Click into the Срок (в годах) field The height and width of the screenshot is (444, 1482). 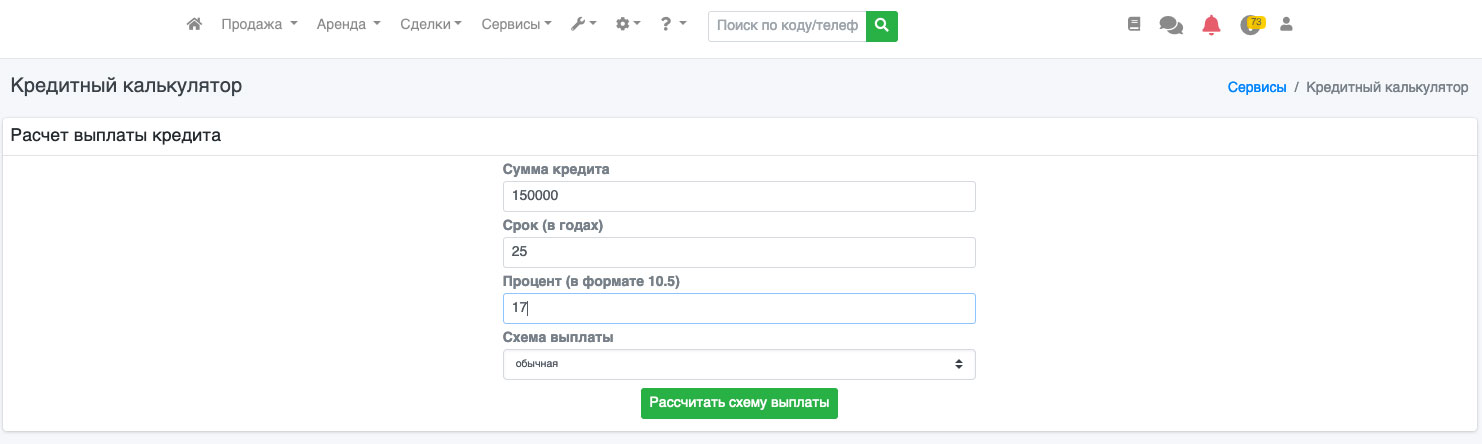(738, 252)
